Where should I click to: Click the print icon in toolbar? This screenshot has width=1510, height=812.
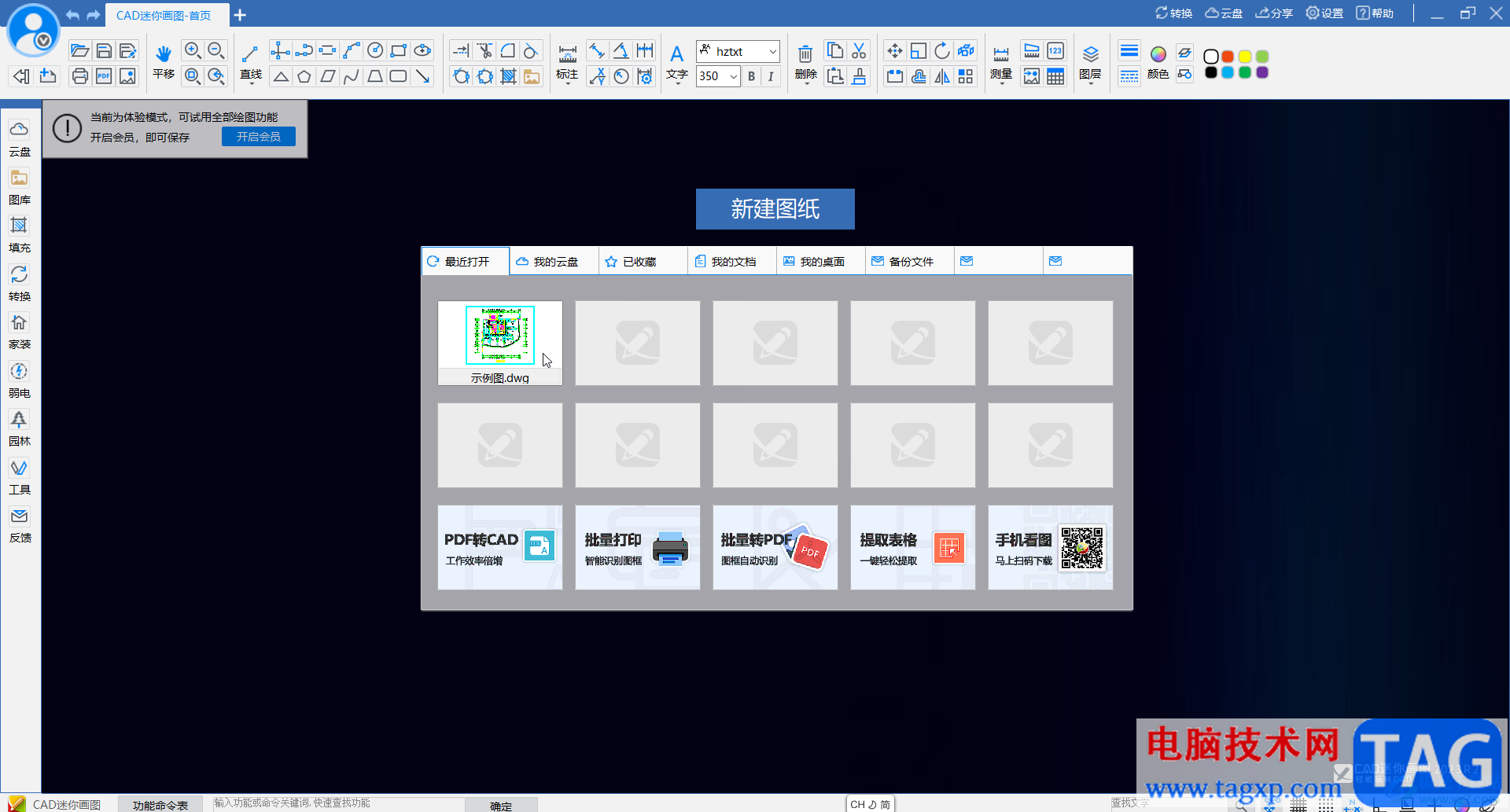pos(79,76)
